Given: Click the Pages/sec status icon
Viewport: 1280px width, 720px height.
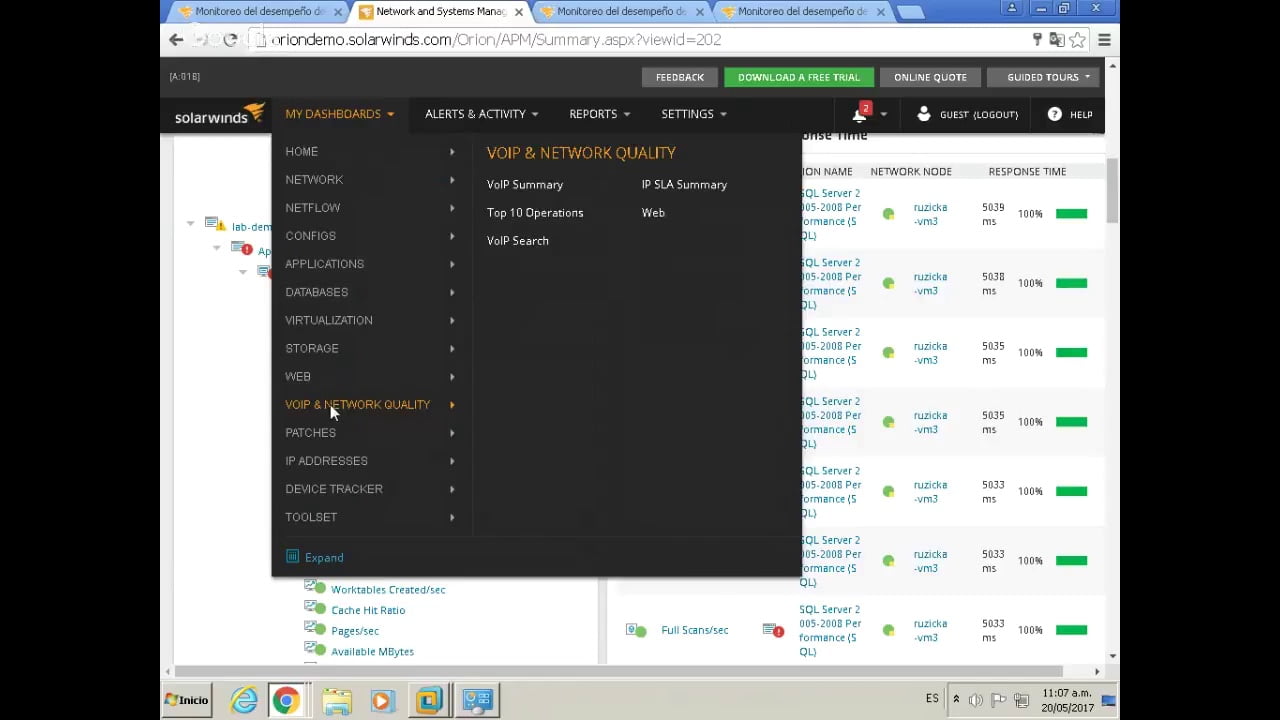Looking at the screenshot, I should [x=315, y=629].
